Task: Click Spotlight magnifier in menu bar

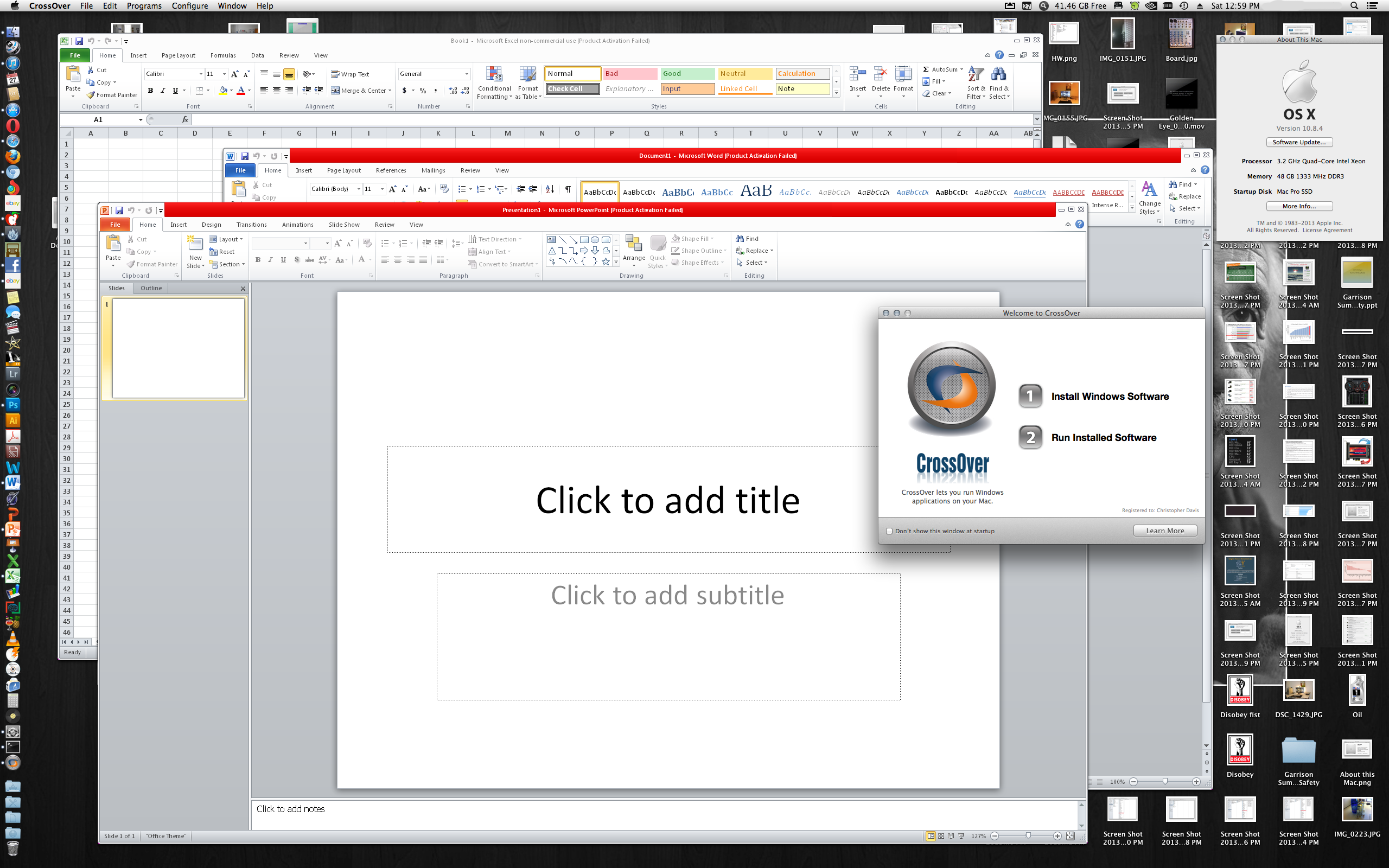Action: pos(1354,6)
